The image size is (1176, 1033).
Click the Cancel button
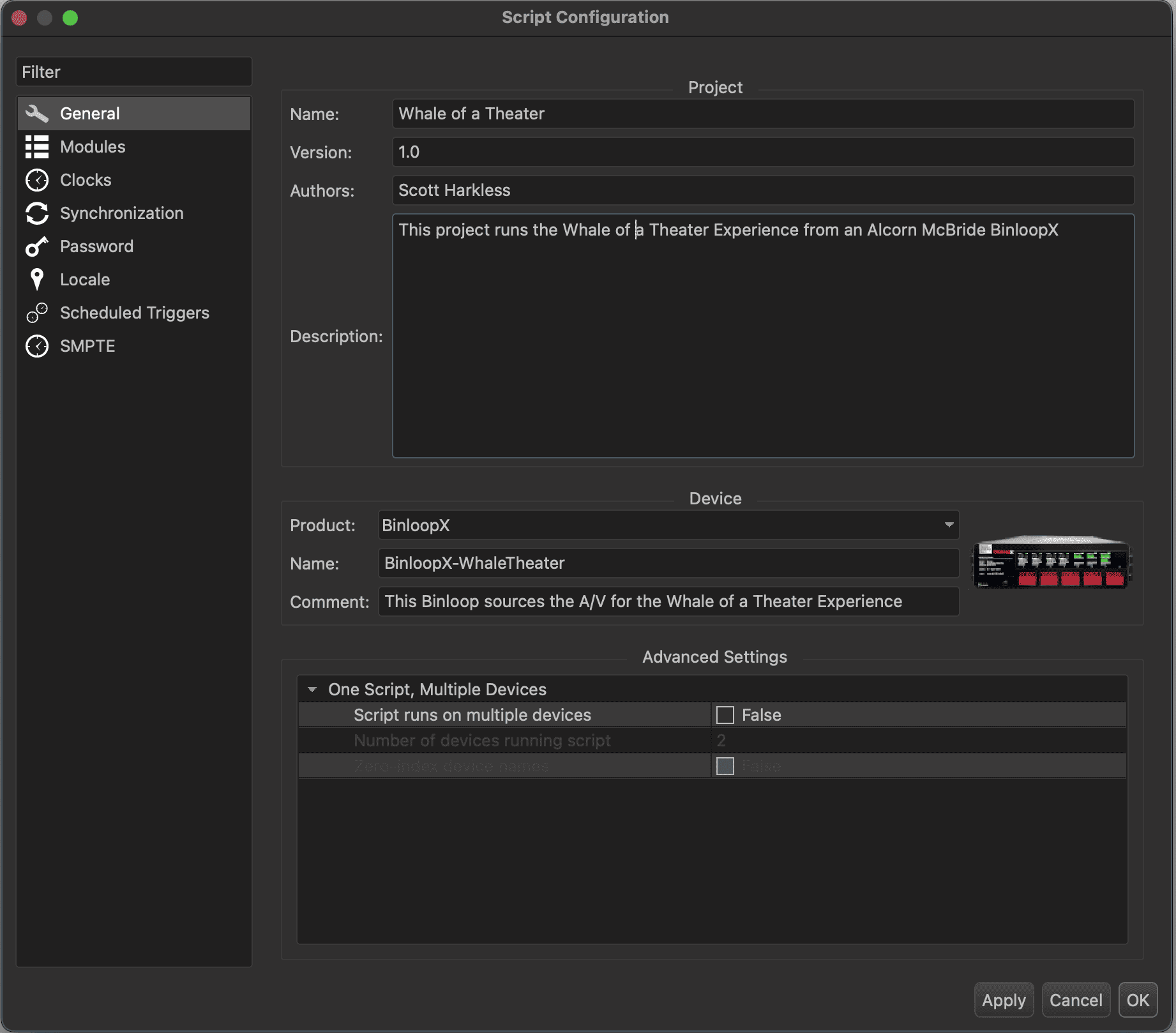pyautogui.click(x=1075, y=1000)
